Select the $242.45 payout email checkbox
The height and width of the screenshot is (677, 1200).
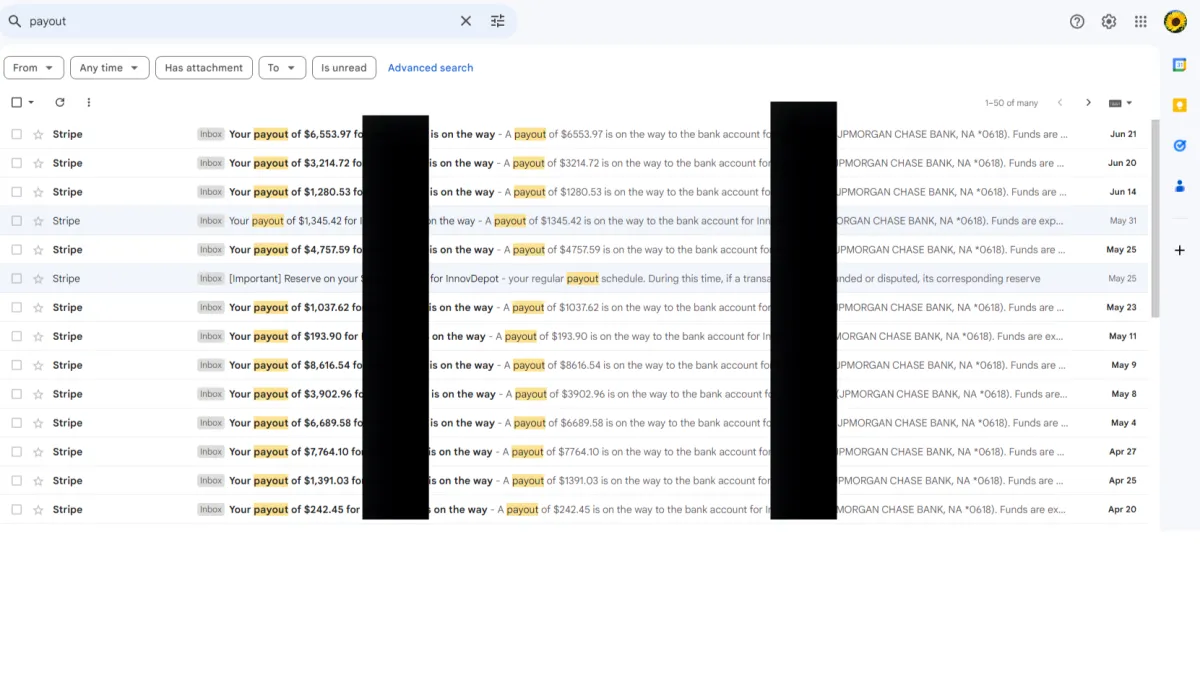16,510
